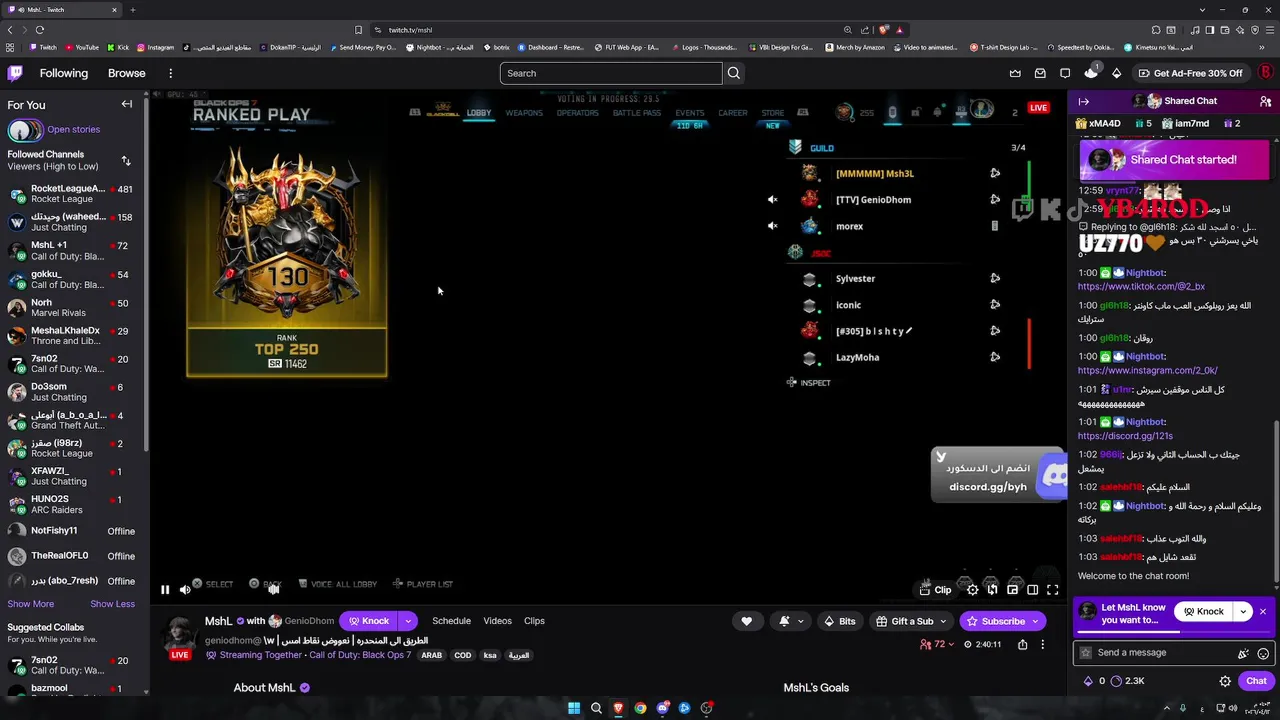Open Windows Start menu
1280x720 pixels.
point(574,708)
